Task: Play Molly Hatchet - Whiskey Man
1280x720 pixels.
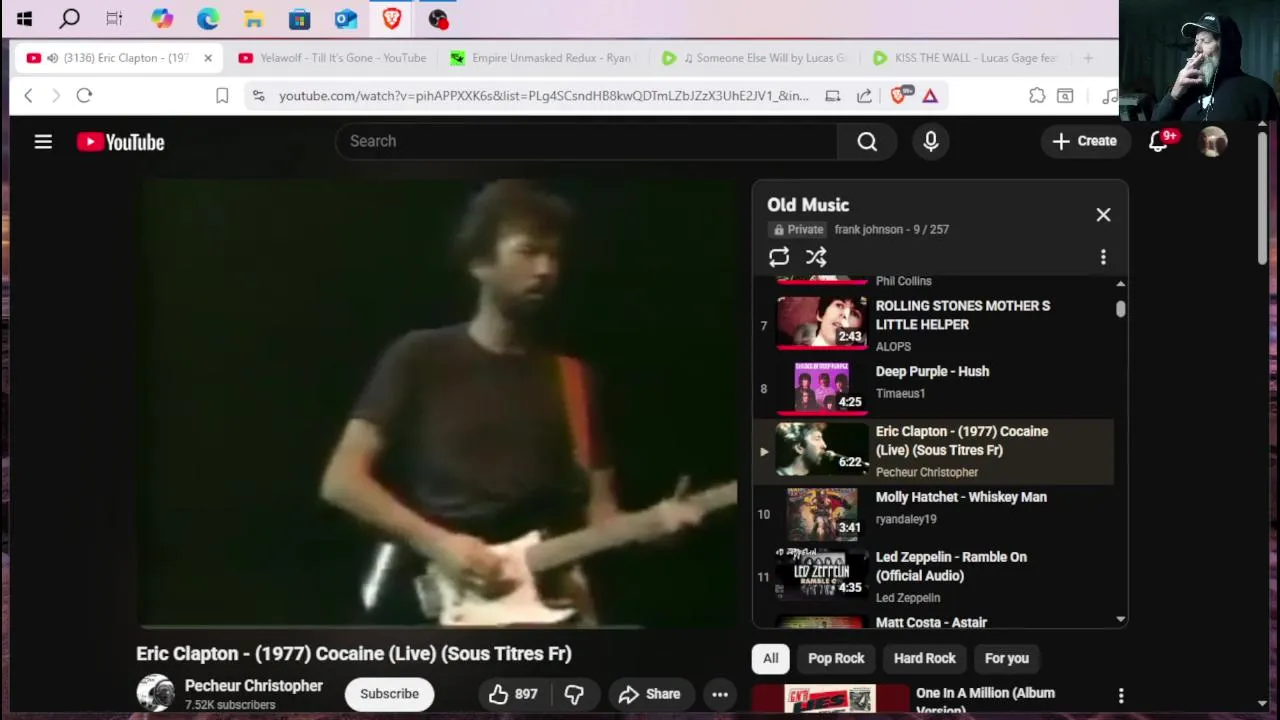Action: [x=934, y=513]
